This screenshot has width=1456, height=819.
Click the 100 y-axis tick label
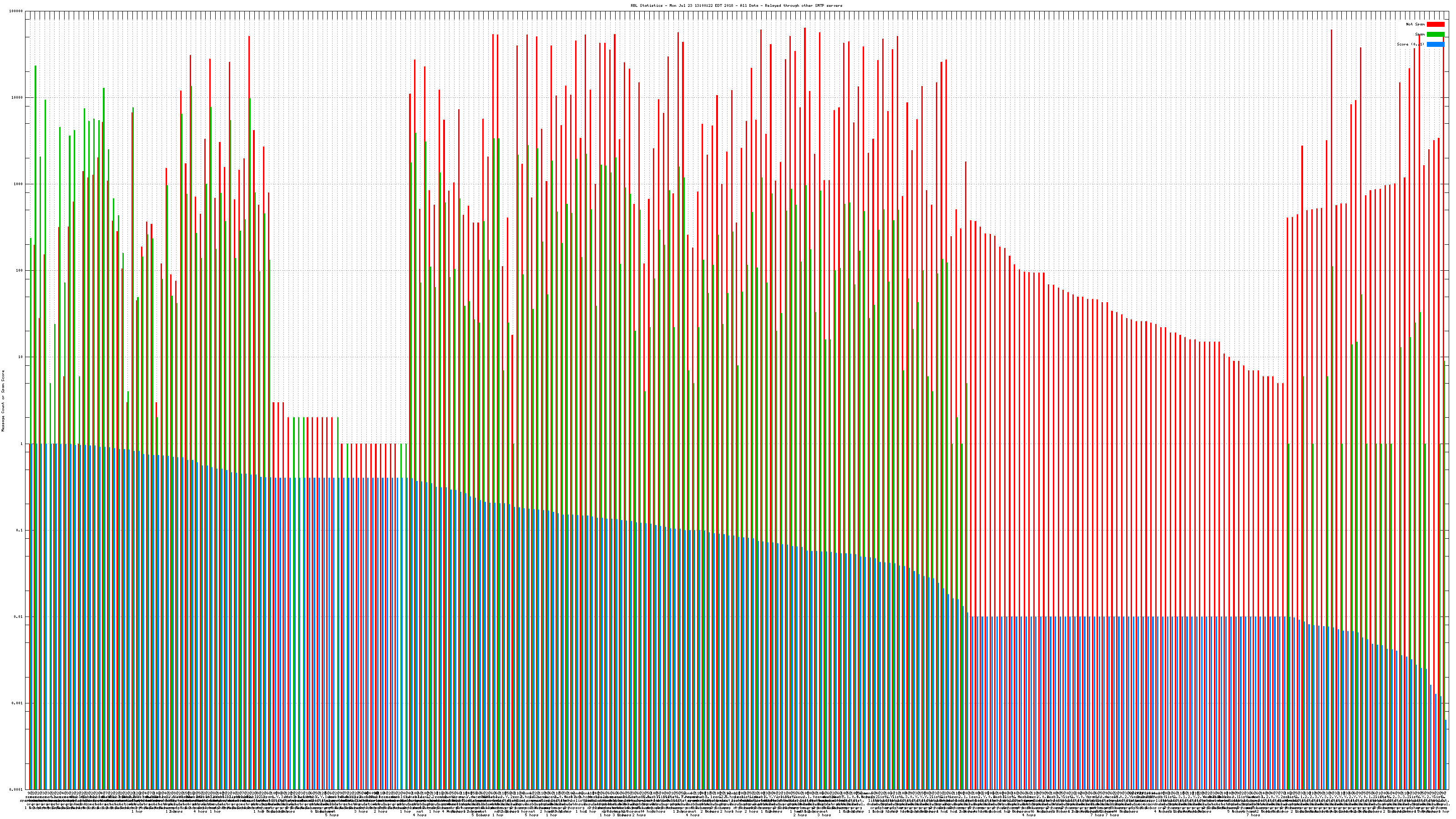20,270
